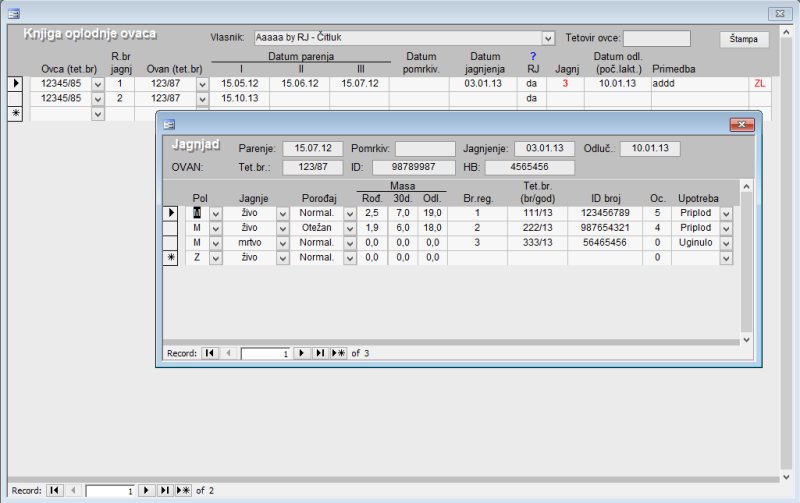The height and width of the screenshot is (503, 800).
Task: Open Jagnje dropdown for mrtvo row
Action: coord(284,243)
